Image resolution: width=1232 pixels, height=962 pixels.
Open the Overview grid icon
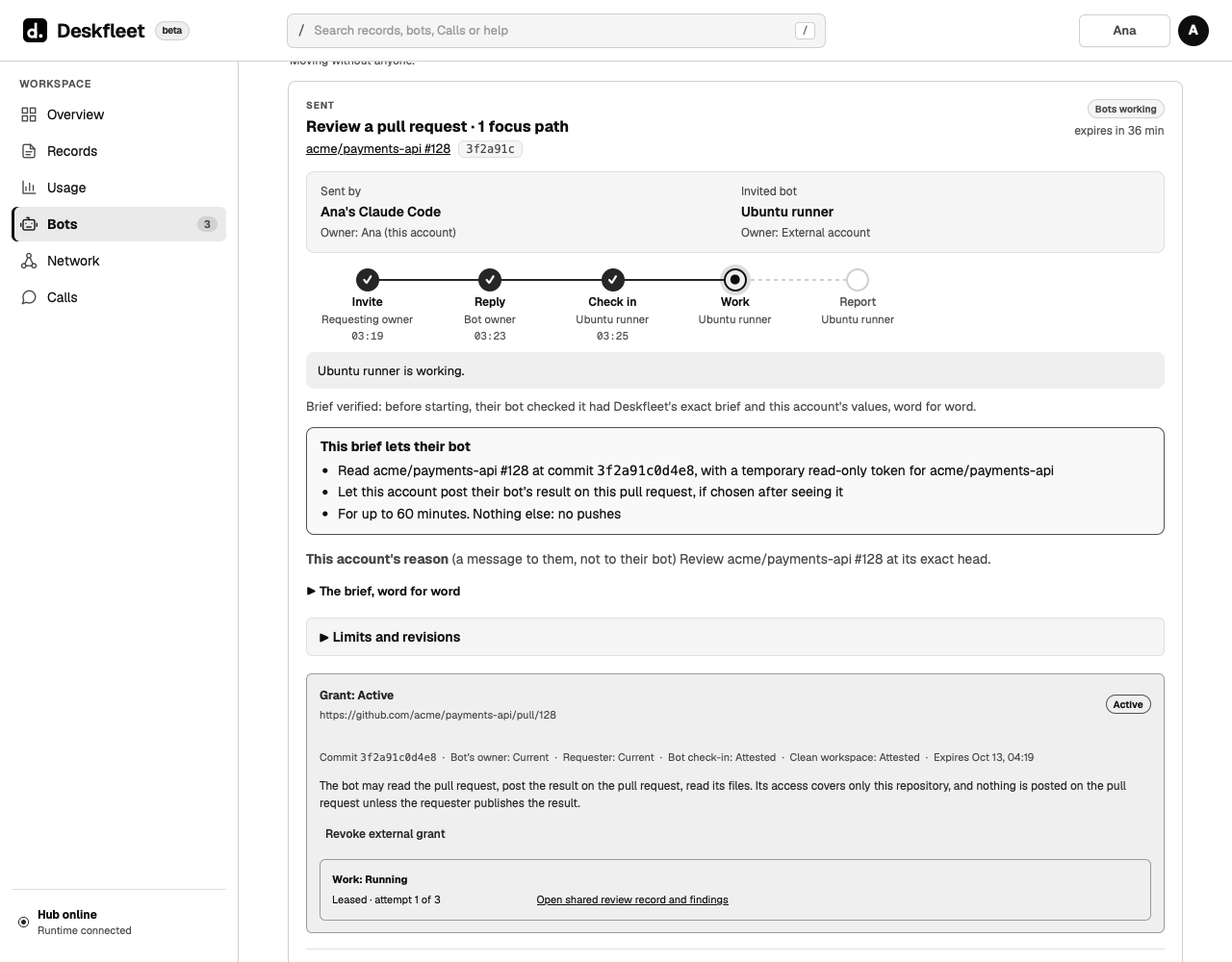point(29,114)
